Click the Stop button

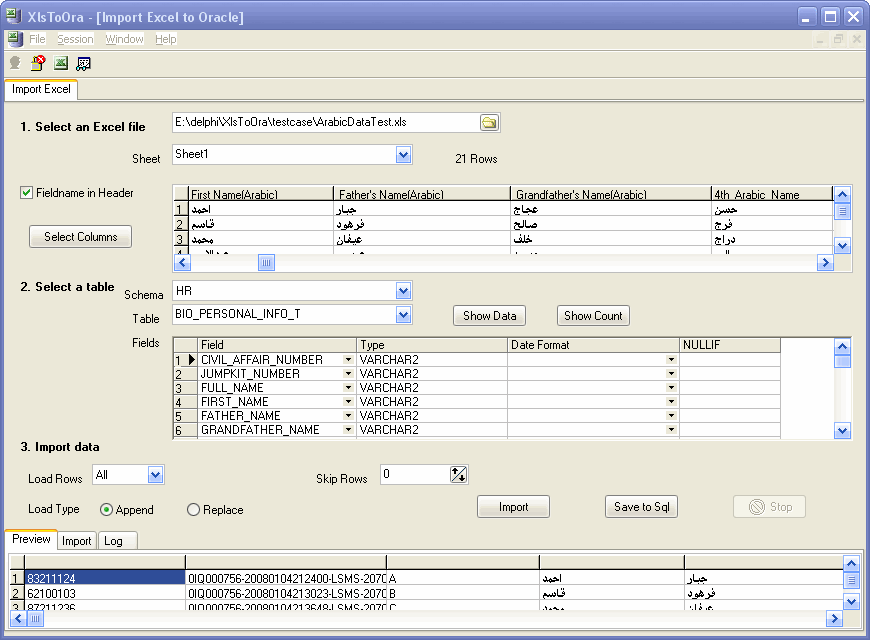click(x=770, y=507)
